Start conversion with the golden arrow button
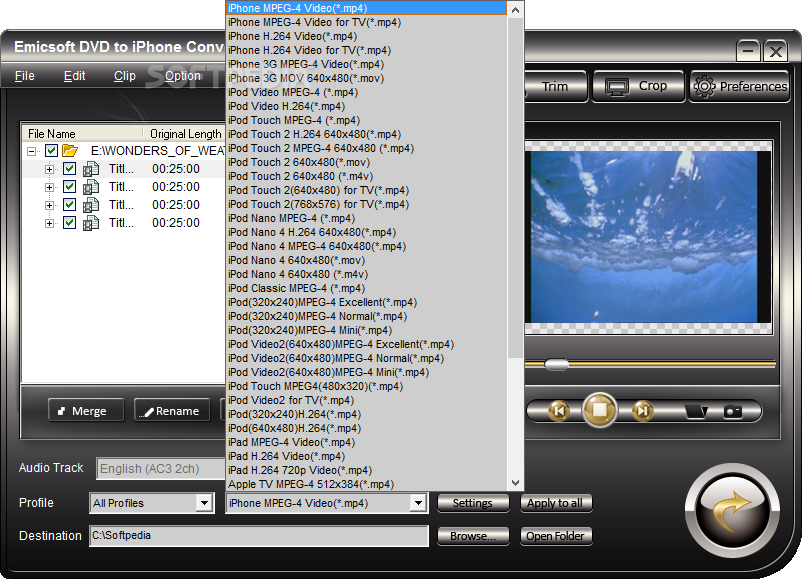802x579 pixels. [x=732, y=511]
